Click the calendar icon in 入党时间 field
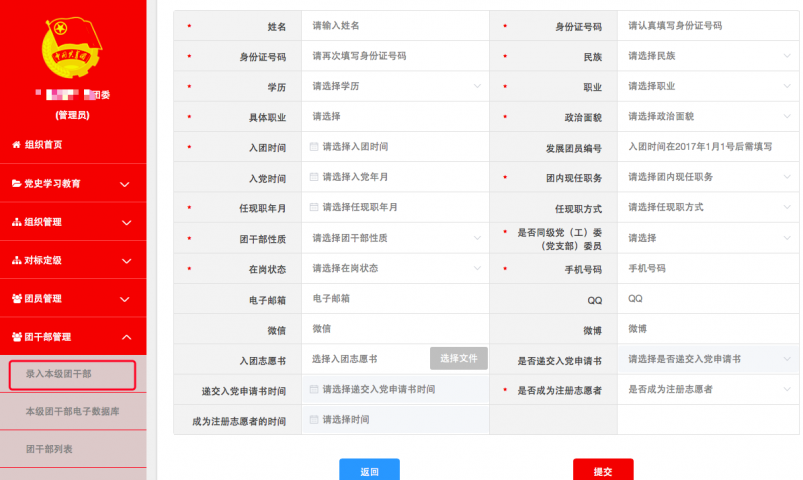Viewport: 803px width, 480px height. point(314,178)
